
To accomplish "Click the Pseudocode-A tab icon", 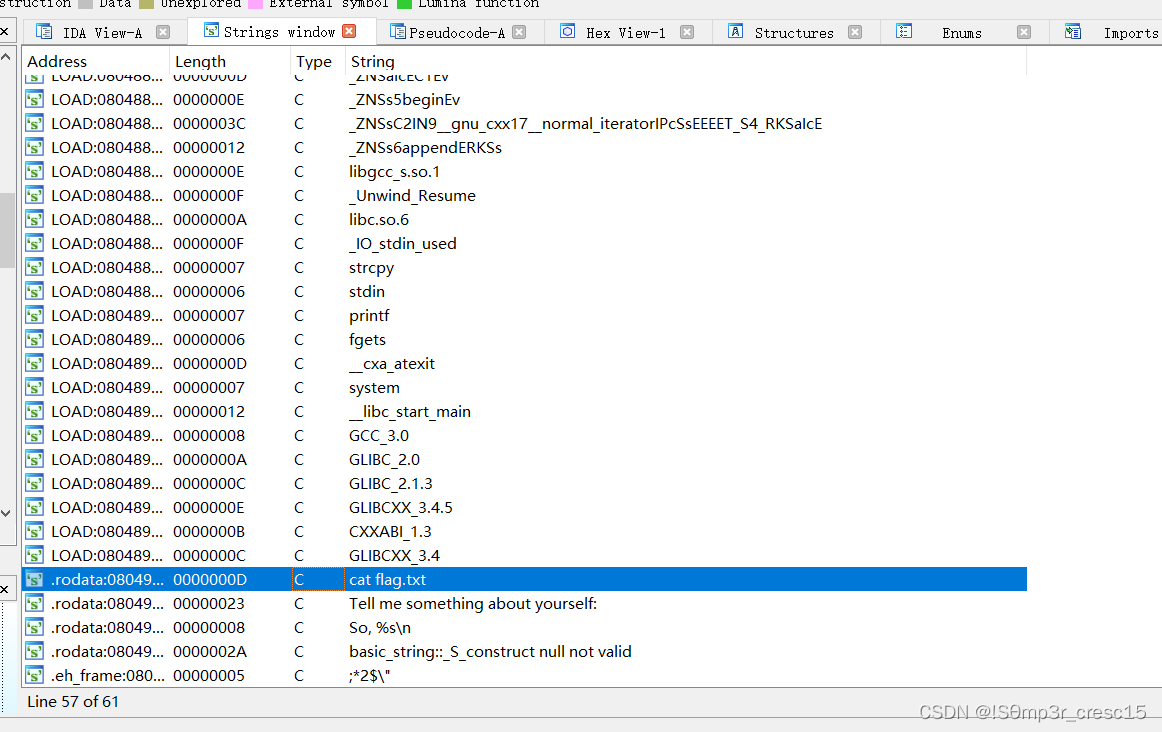I will tap(396, 31).
